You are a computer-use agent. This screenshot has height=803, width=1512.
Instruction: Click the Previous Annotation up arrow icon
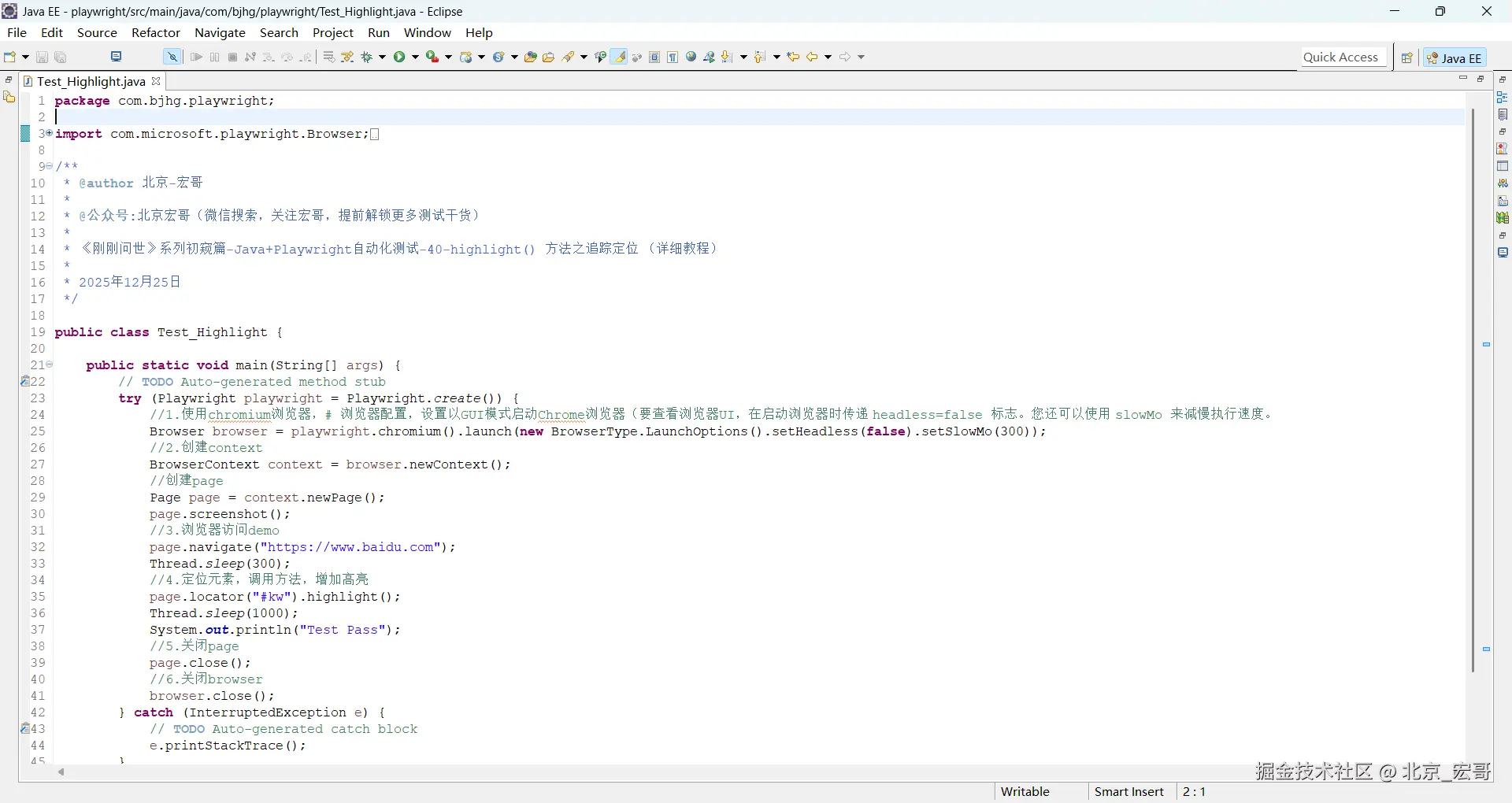pyautogui.click(x=760, y=57)
